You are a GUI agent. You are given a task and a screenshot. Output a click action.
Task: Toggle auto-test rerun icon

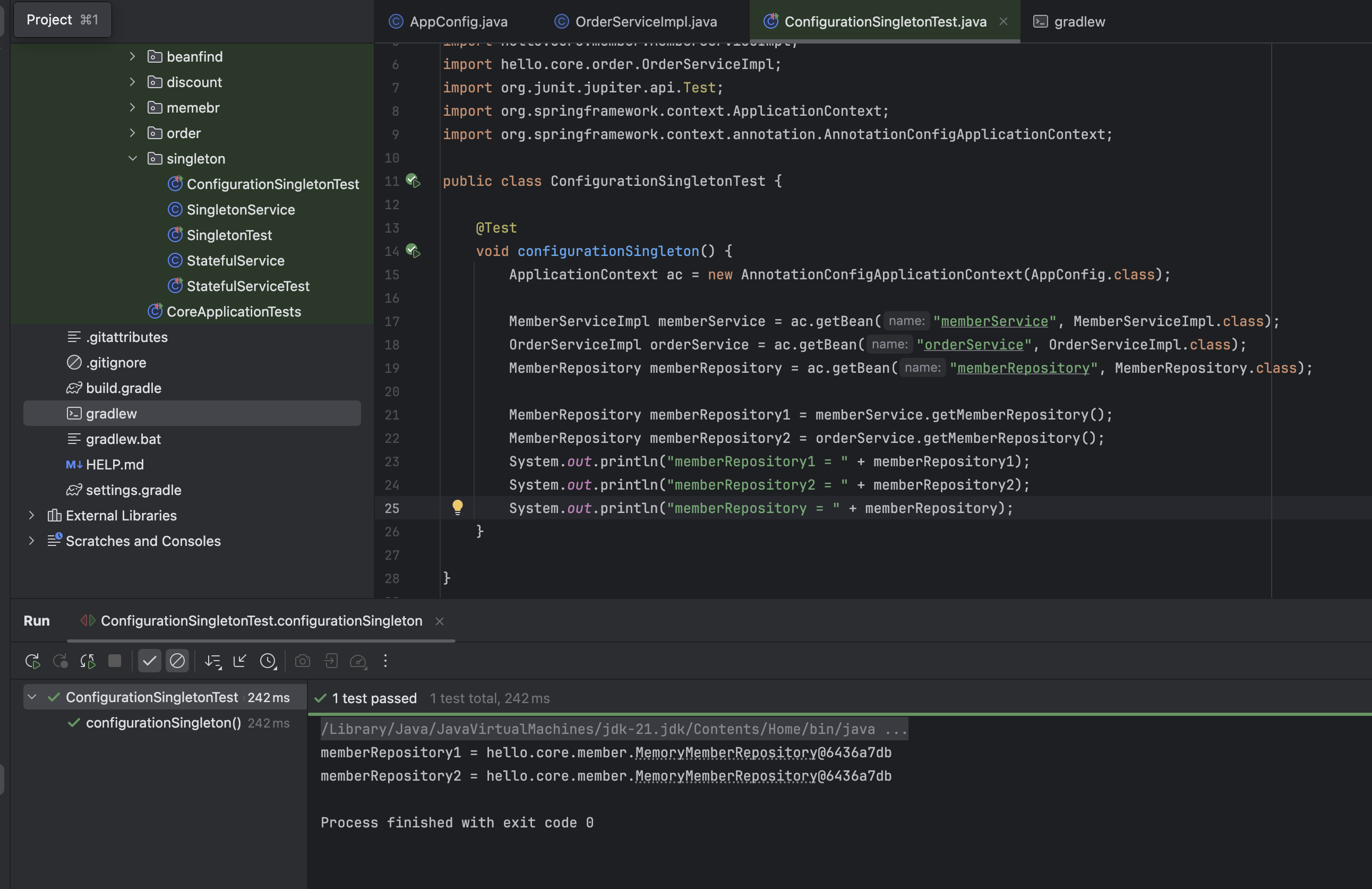tap(88, 661)
